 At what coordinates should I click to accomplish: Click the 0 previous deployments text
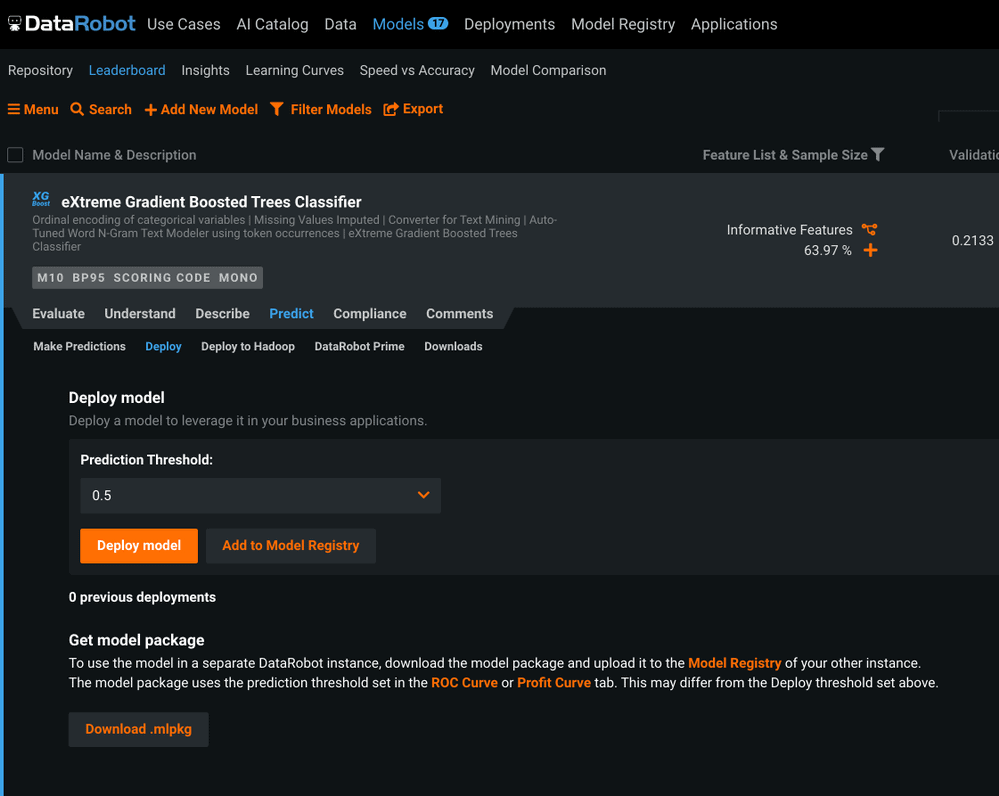click(142, 597)
